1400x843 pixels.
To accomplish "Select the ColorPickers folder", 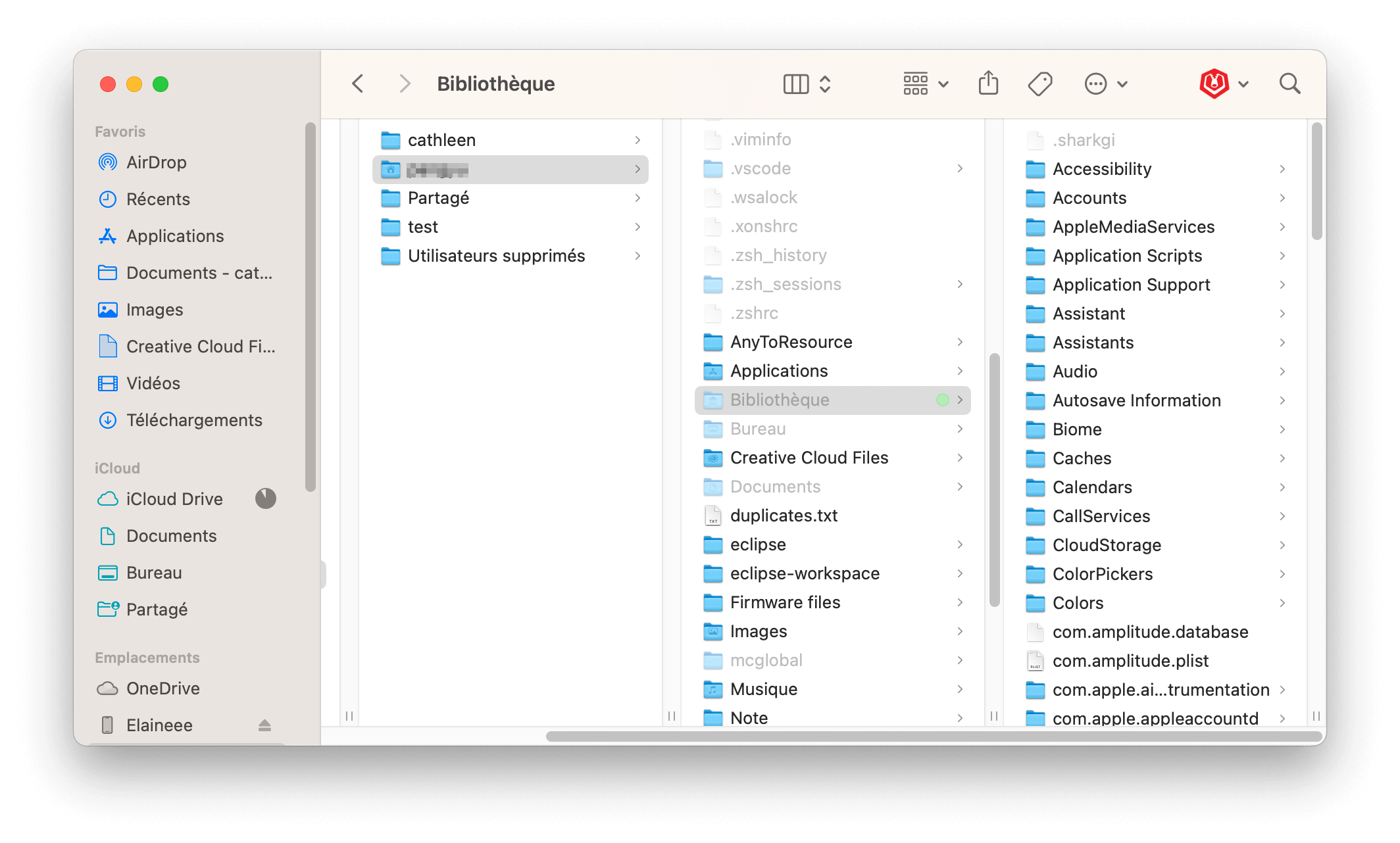I will (x=1155, y=574).
